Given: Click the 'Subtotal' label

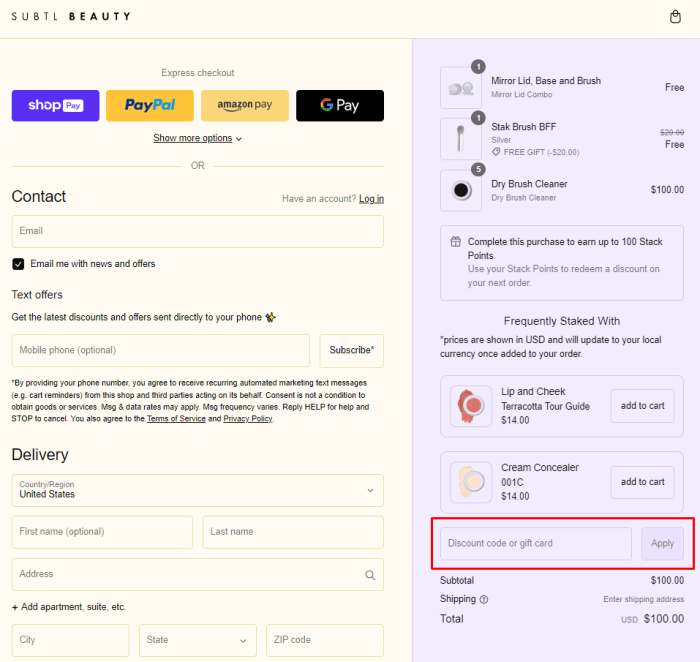Looking at the screenshot, I should (457, 581).
